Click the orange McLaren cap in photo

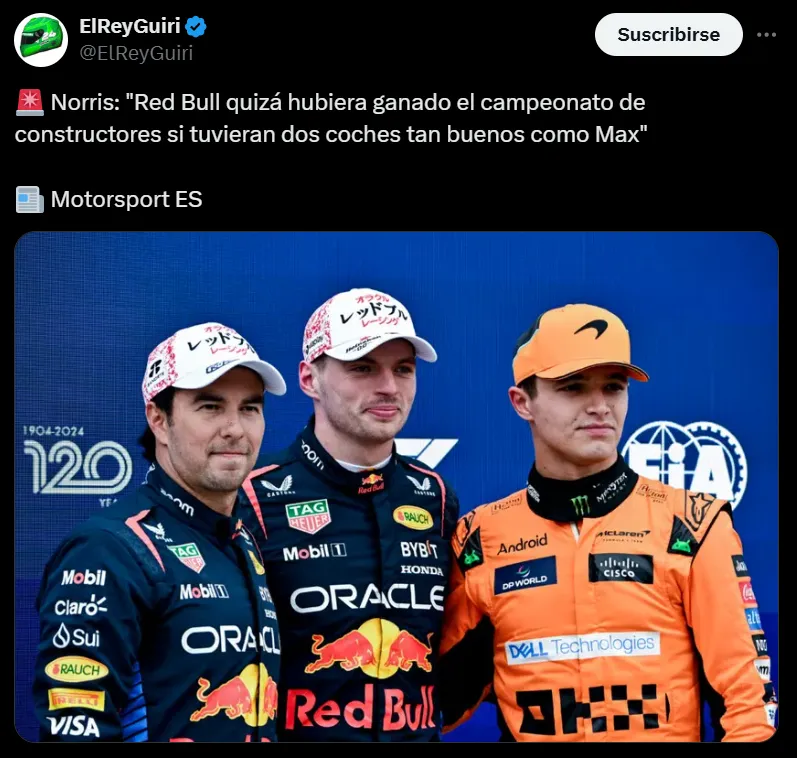click(x=578, y=344)
